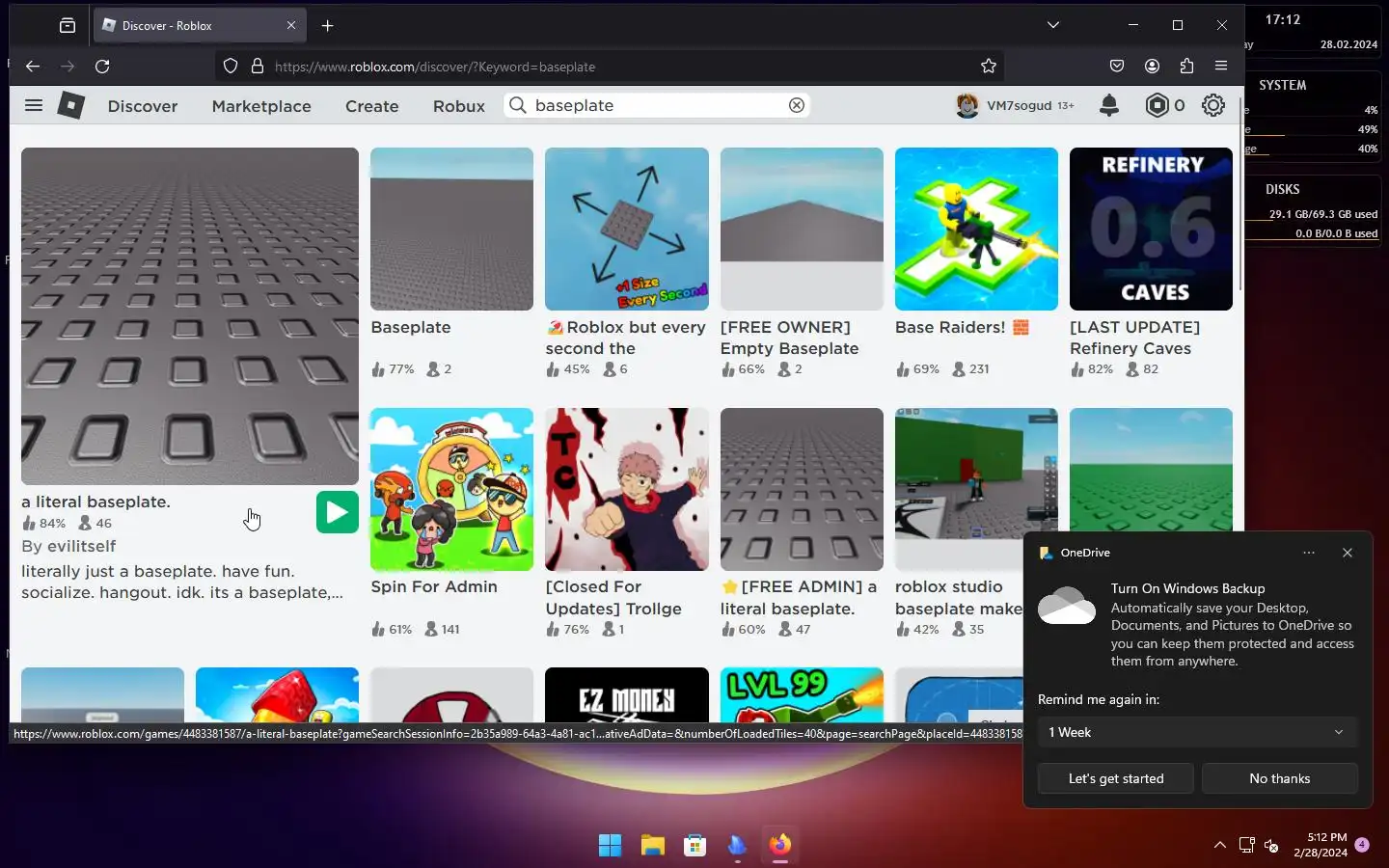
Task: Dismiss the OneDrive notification
Action: 1348,553
